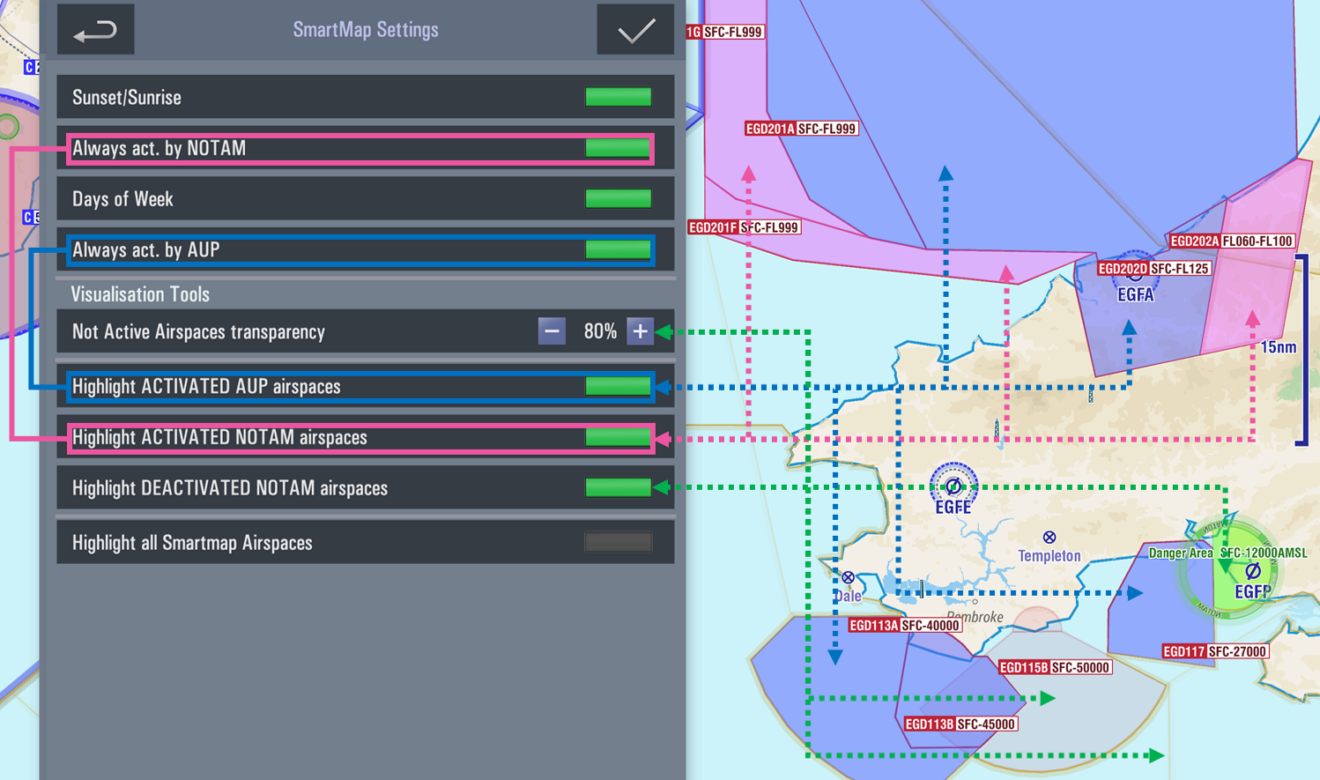Tap the Dale waypoint marker
The image size is (1320, 780).
click(x=848, y=577)
